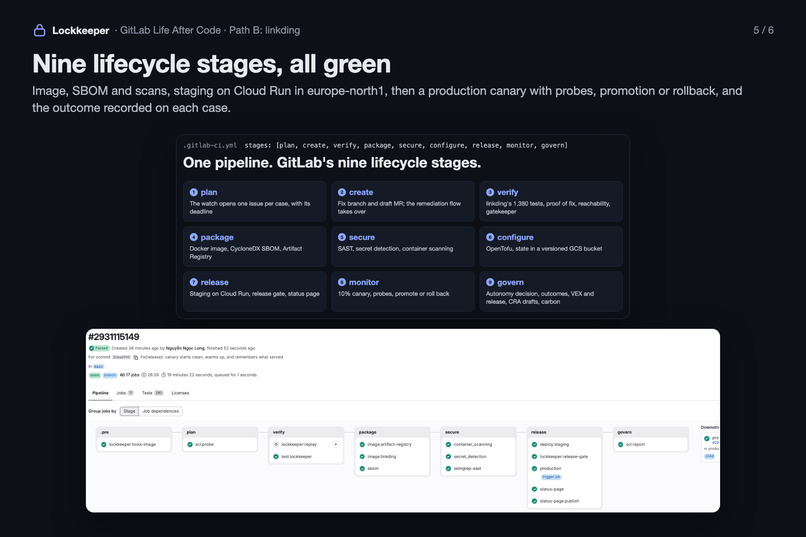Viewport: 806px width, 537px height.
Task: Click the .gitlab-ci.yml file name
Action: [210, 145]
